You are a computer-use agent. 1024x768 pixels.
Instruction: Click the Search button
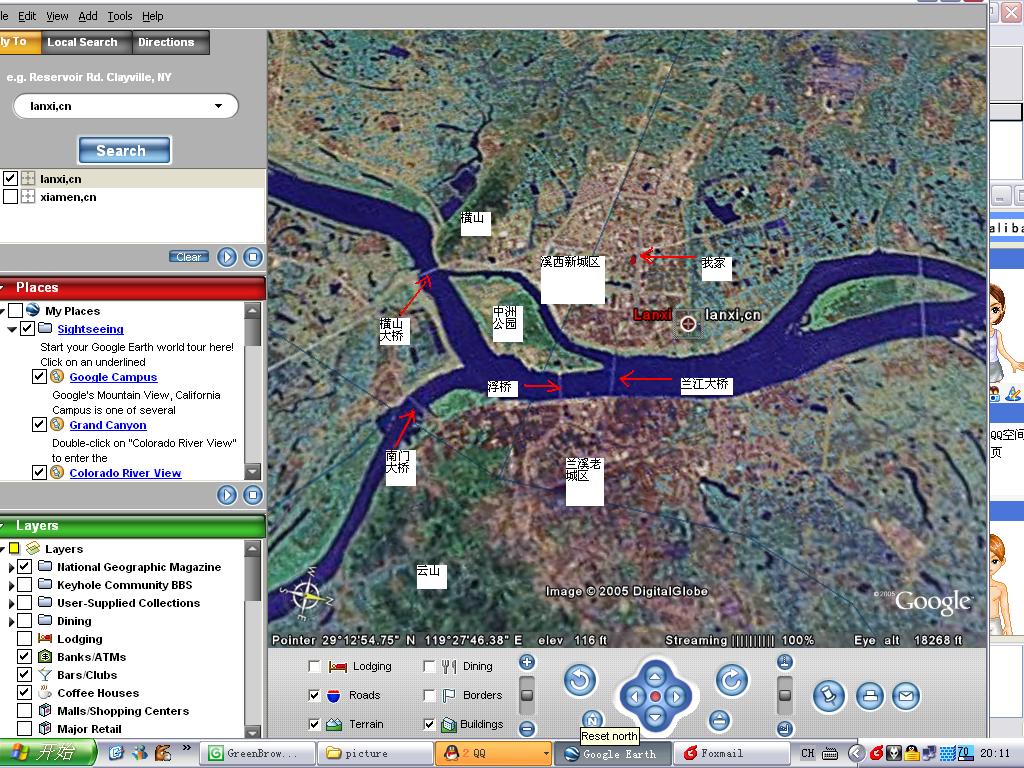point(124,150)
